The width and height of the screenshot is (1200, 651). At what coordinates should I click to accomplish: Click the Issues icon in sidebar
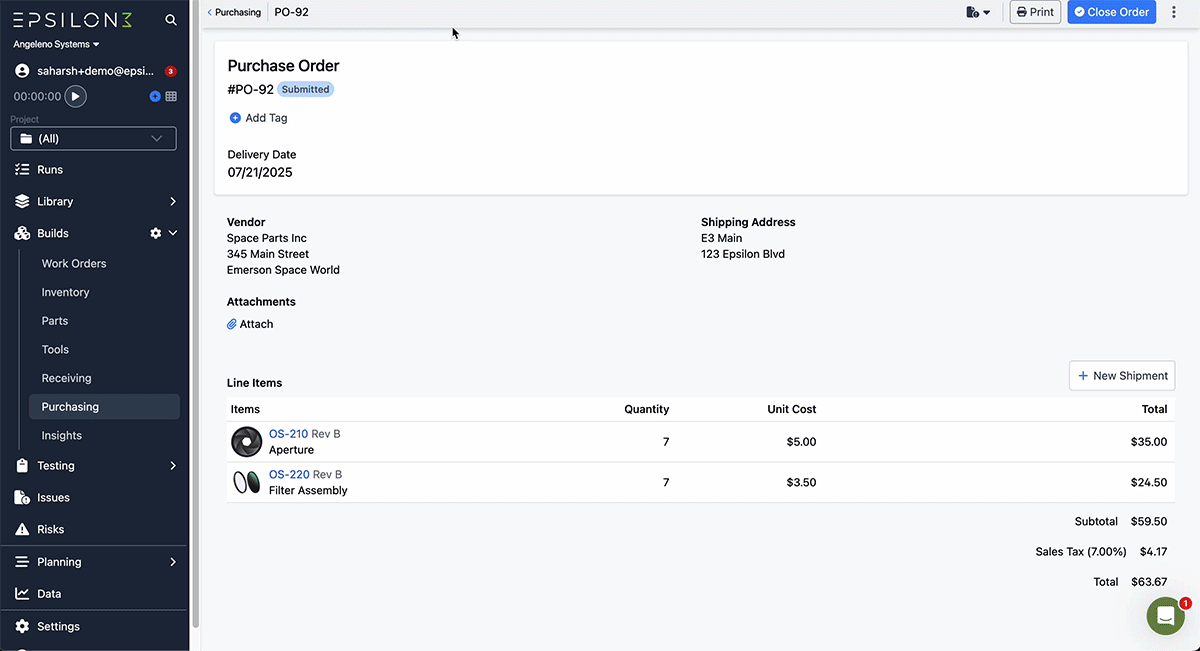pyautogui.click(x=22, y=498)
